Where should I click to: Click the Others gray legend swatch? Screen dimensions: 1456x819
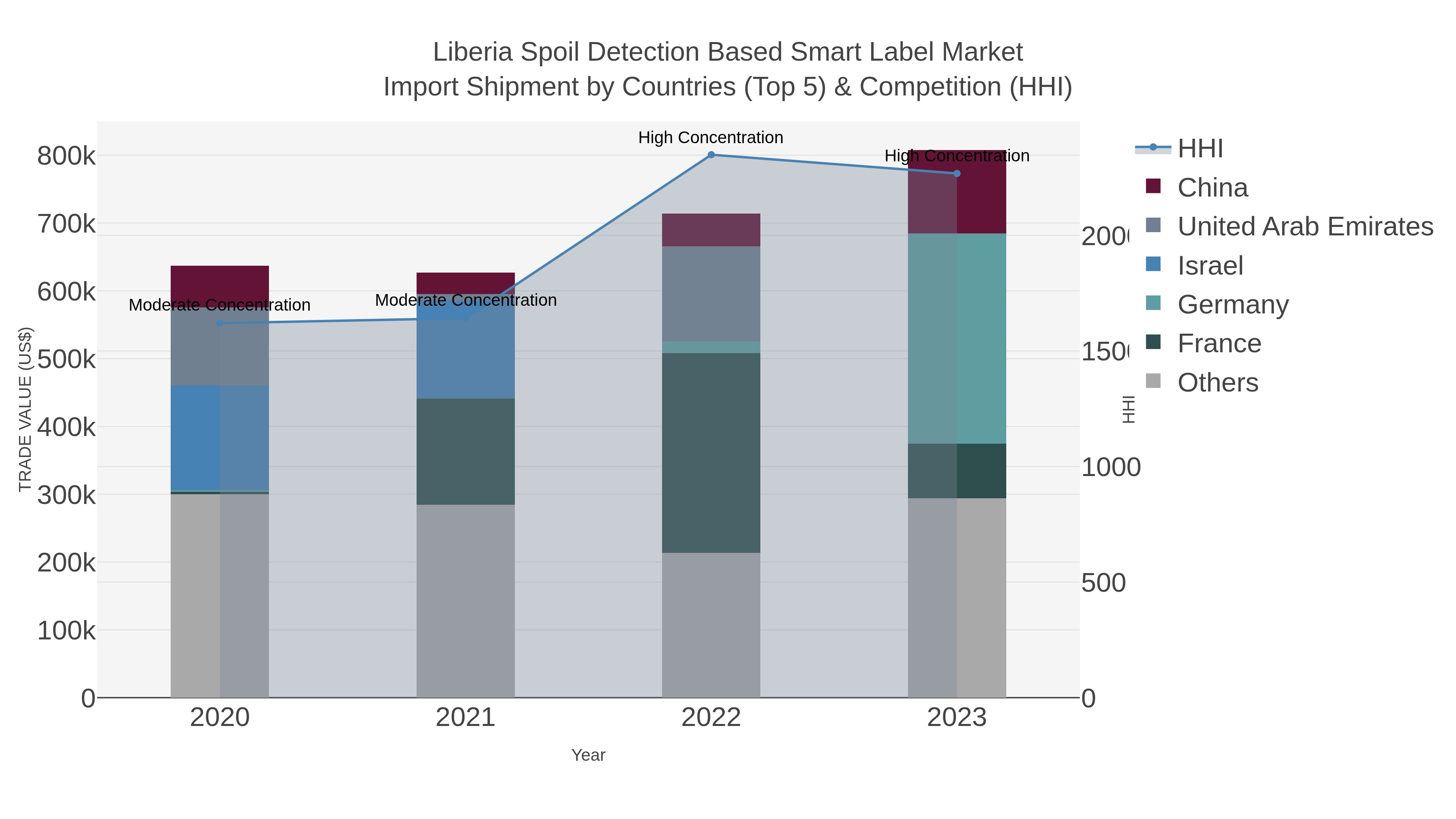pyautogui.click(x=1153, y=381)
